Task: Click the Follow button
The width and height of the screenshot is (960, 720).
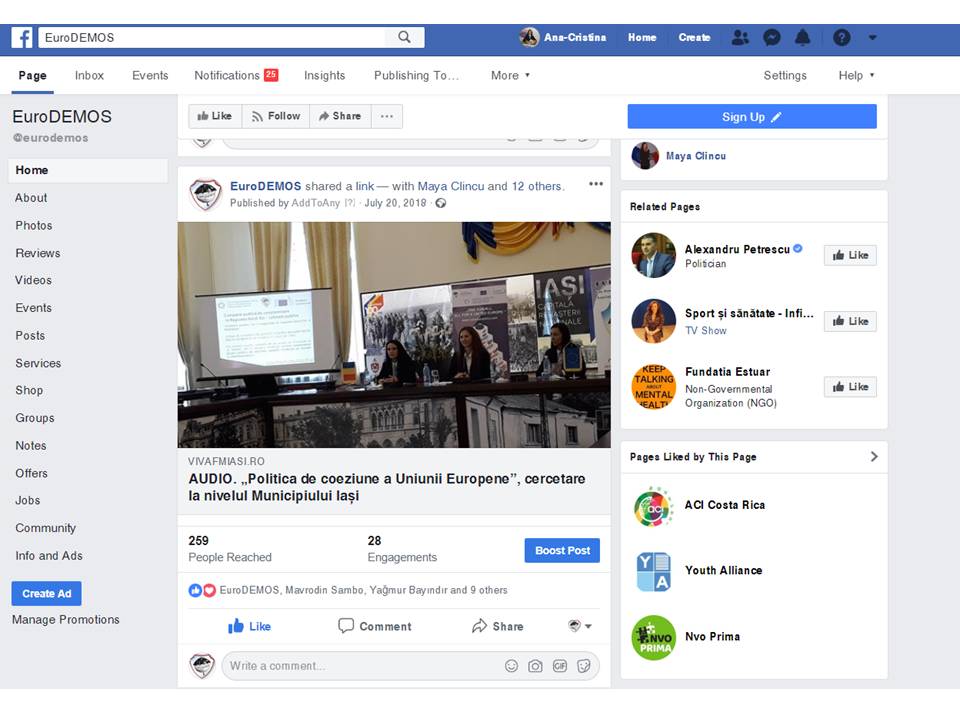Action: pyautogui.click(x=276, y=116)
